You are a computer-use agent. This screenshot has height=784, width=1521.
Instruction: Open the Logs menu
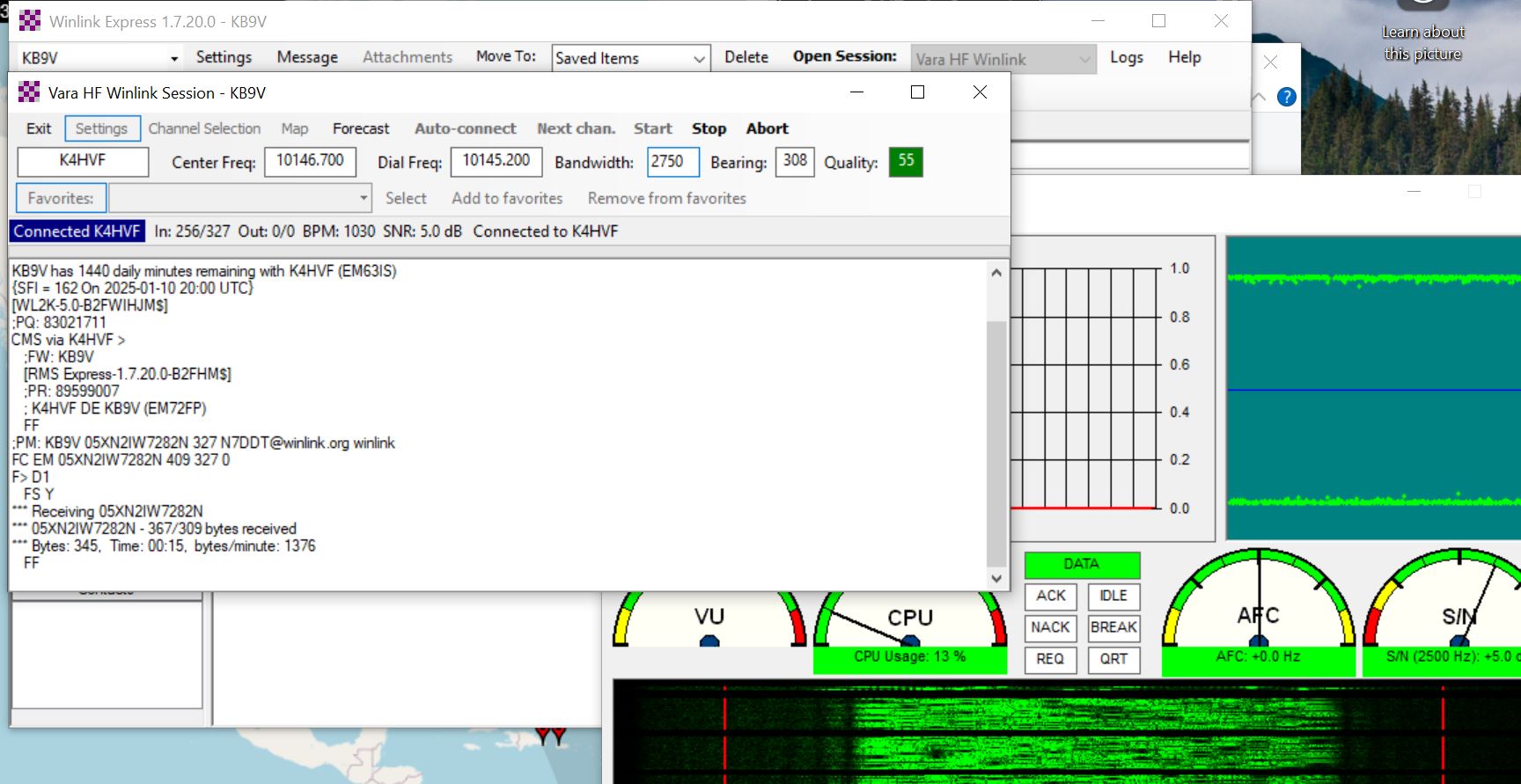pos(1126,57)
